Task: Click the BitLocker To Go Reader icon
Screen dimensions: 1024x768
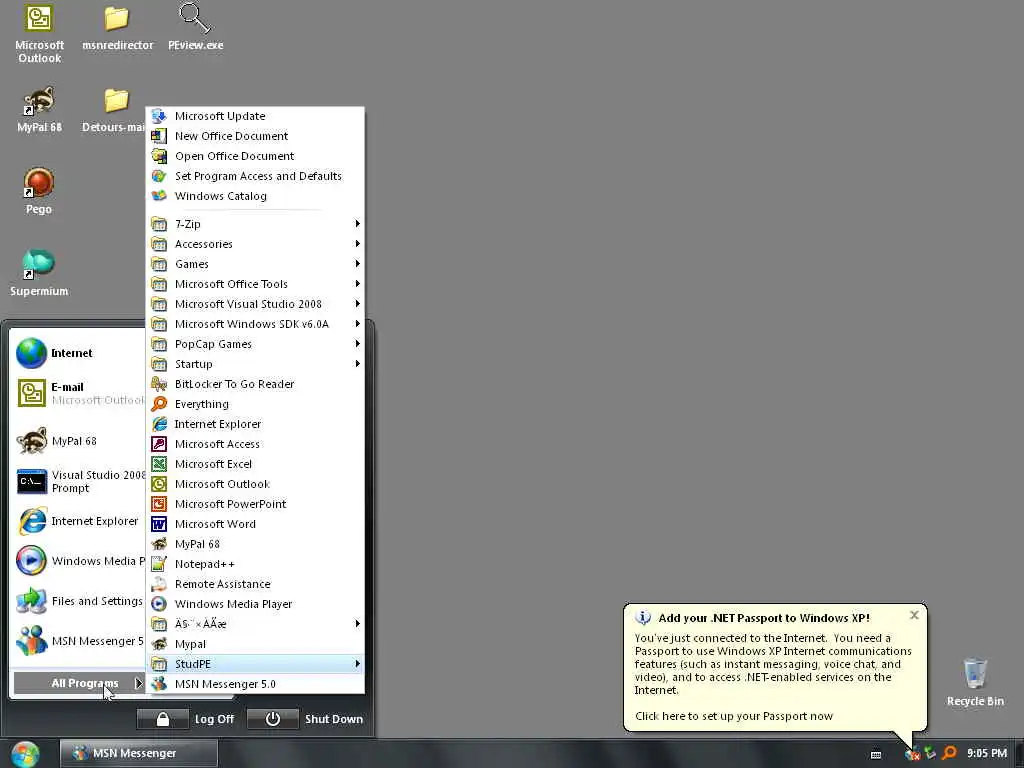Action: [159, 384]
